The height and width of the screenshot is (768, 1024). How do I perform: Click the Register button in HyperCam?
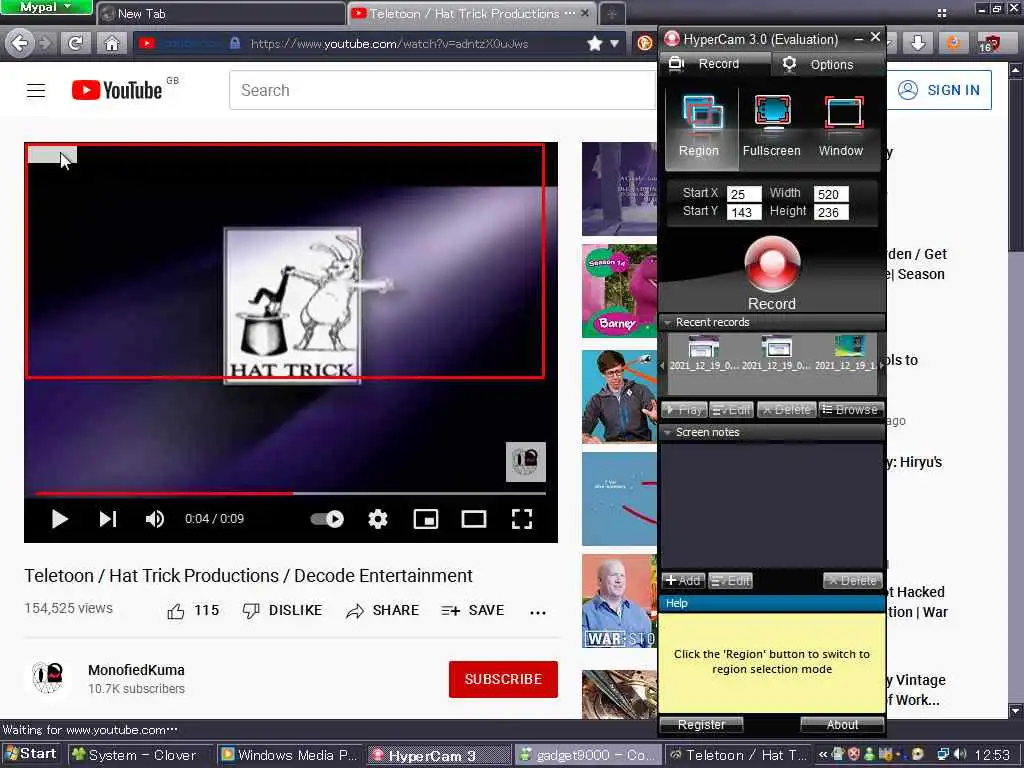point(701,724)
